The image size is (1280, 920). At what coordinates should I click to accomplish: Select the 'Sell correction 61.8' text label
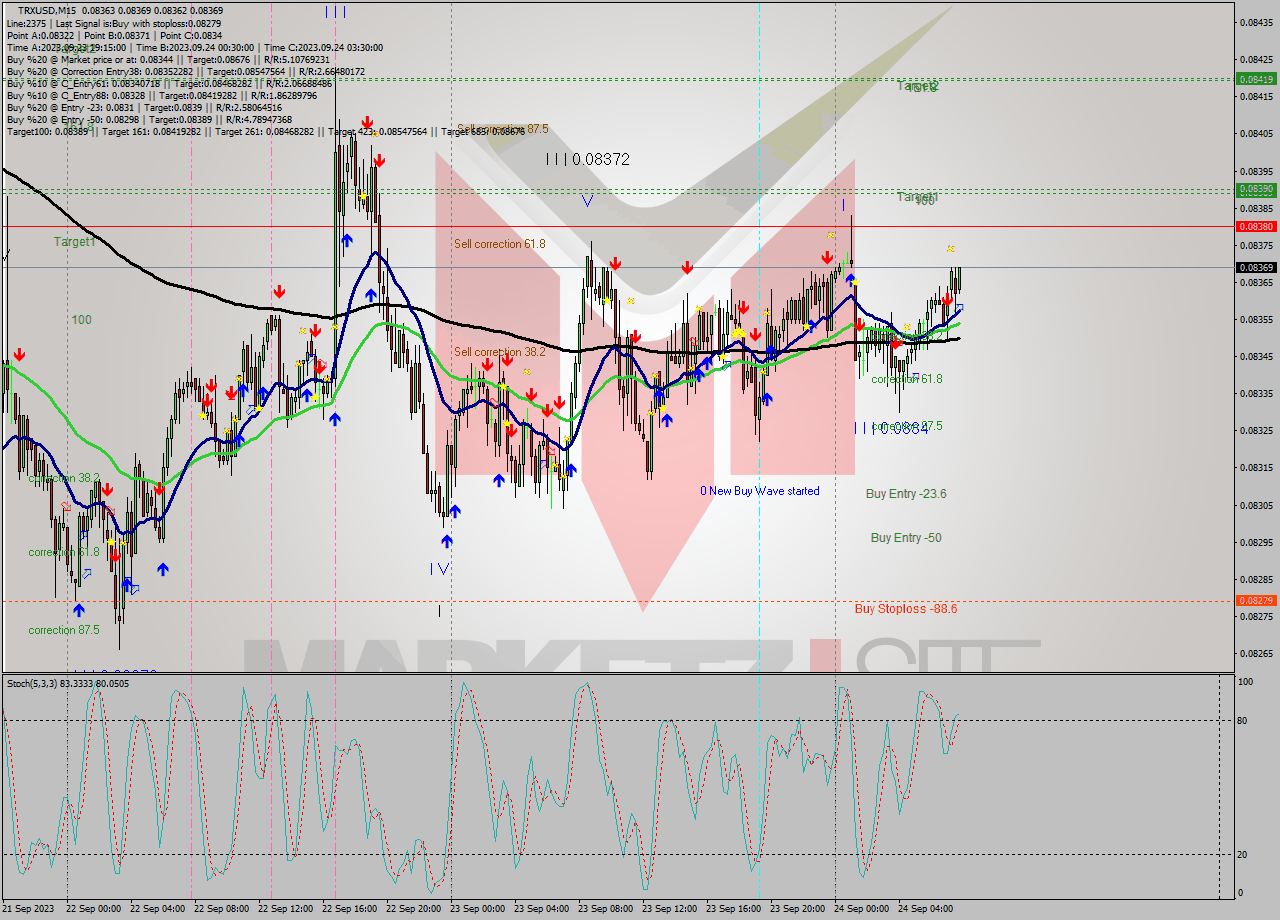[500, 243]
